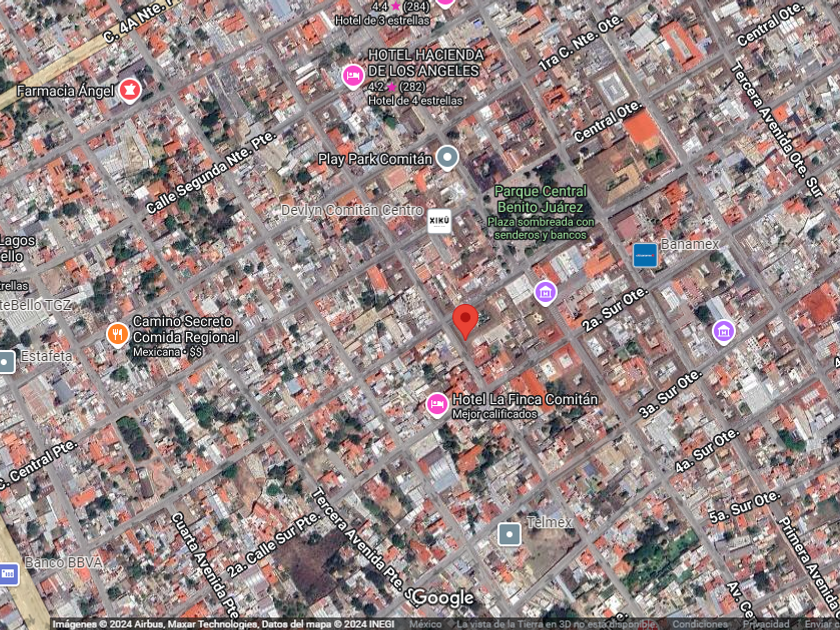Open the Estafeta marker icon

(x=6, y=362)
